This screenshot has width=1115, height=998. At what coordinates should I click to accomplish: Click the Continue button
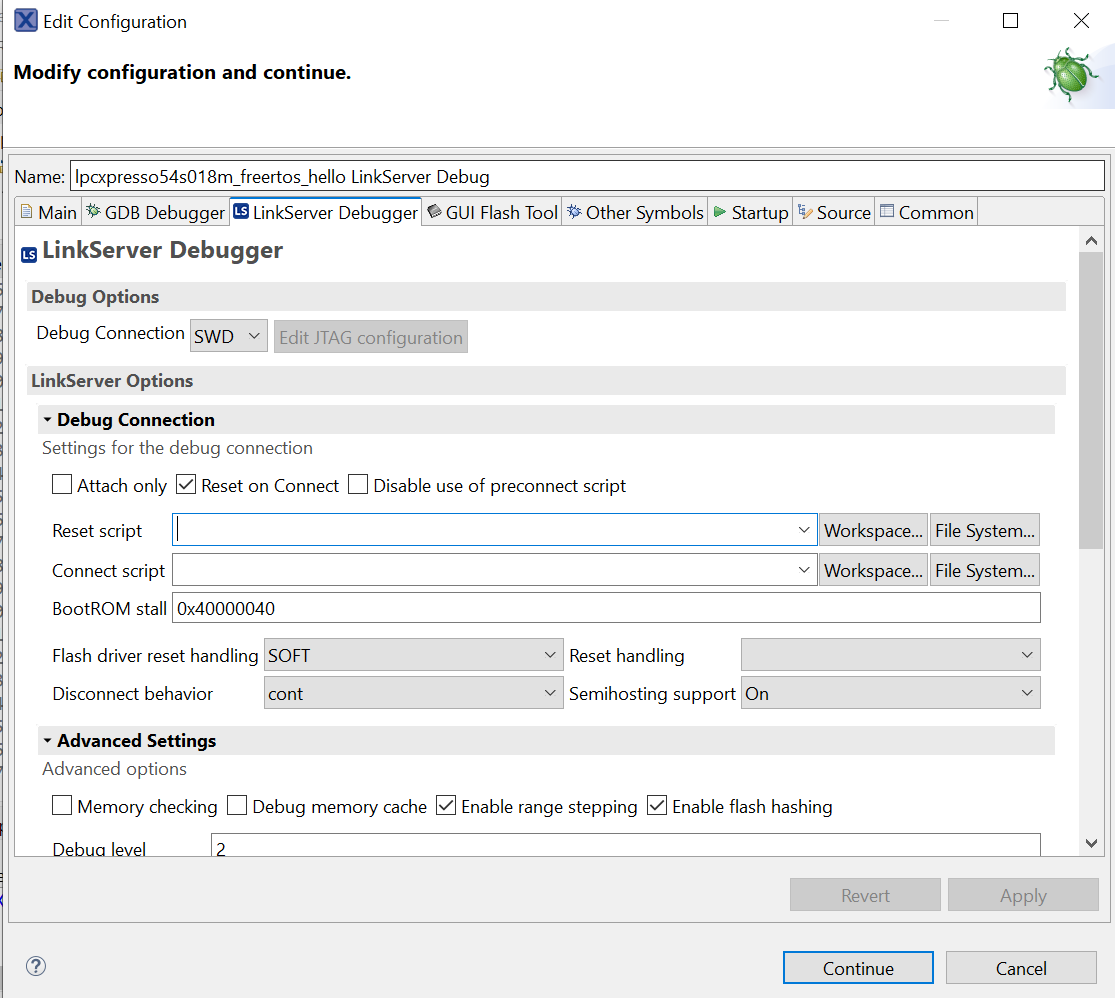point(858,968)
